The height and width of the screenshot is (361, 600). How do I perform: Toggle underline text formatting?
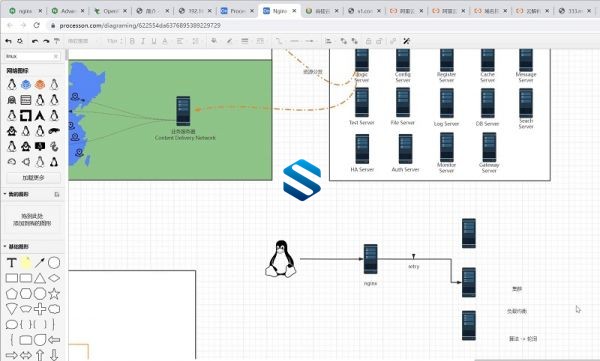[154, 41]
